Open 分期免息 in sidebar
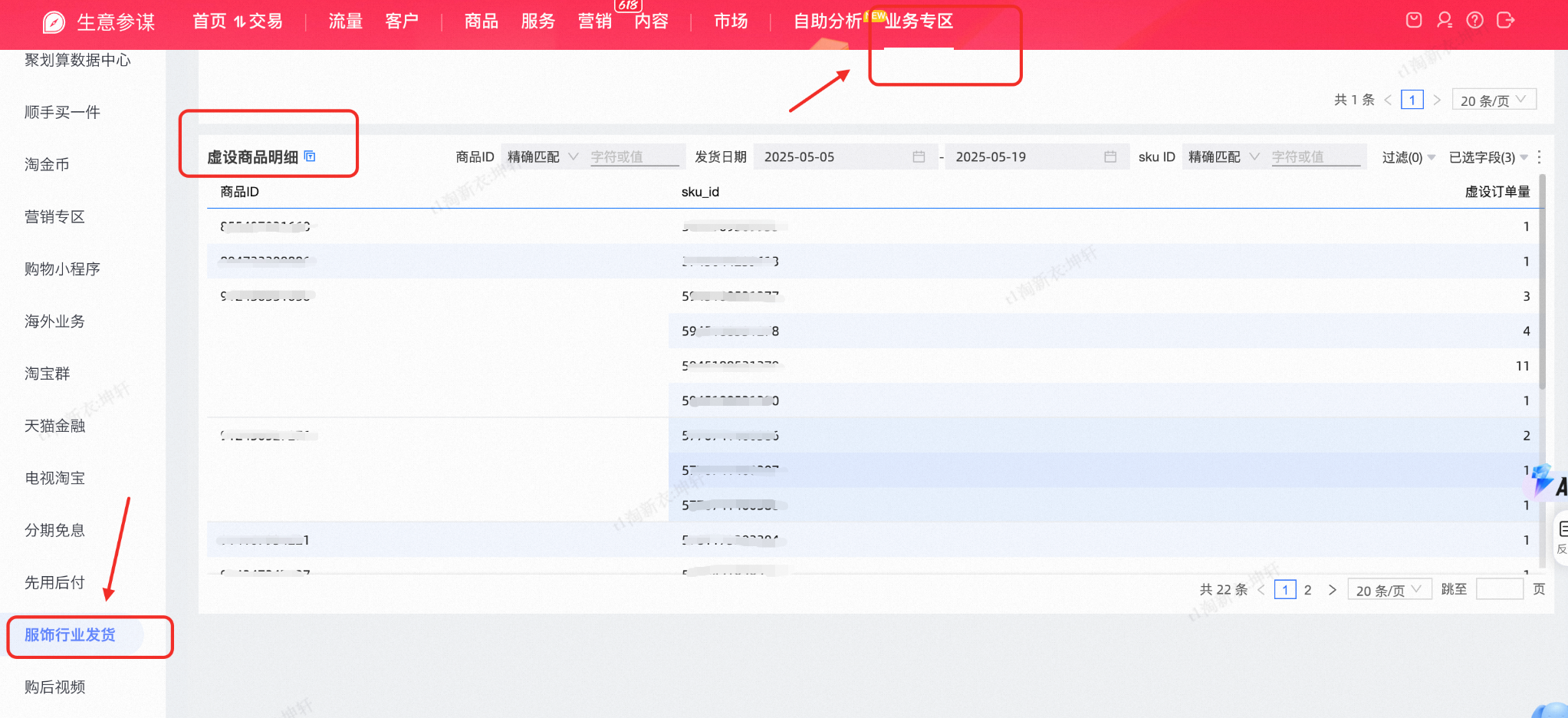The height and width of the screenshot is (718, 1568). 54,530
